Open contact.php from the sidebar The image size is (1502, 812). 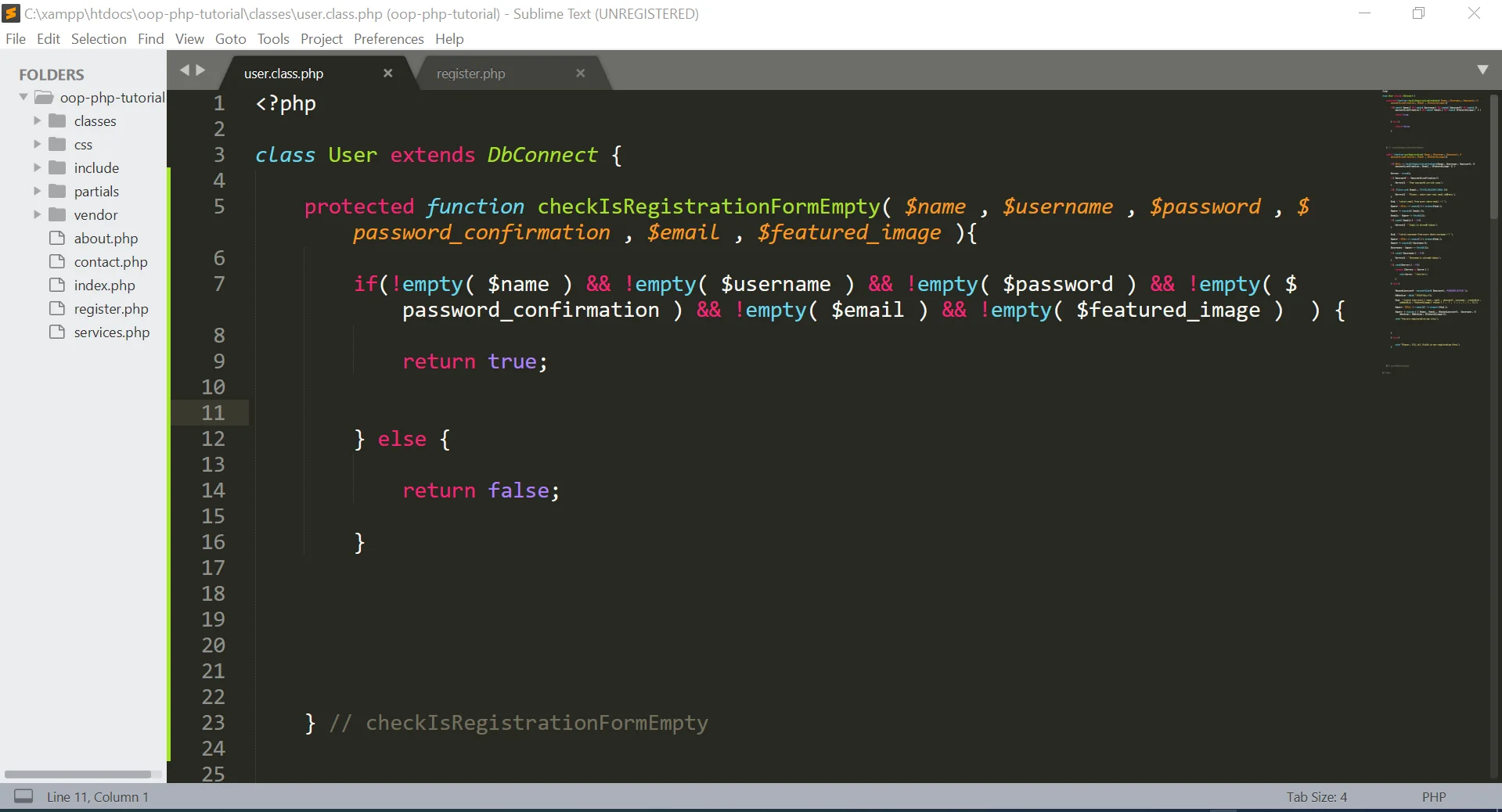tap(110, 262)
